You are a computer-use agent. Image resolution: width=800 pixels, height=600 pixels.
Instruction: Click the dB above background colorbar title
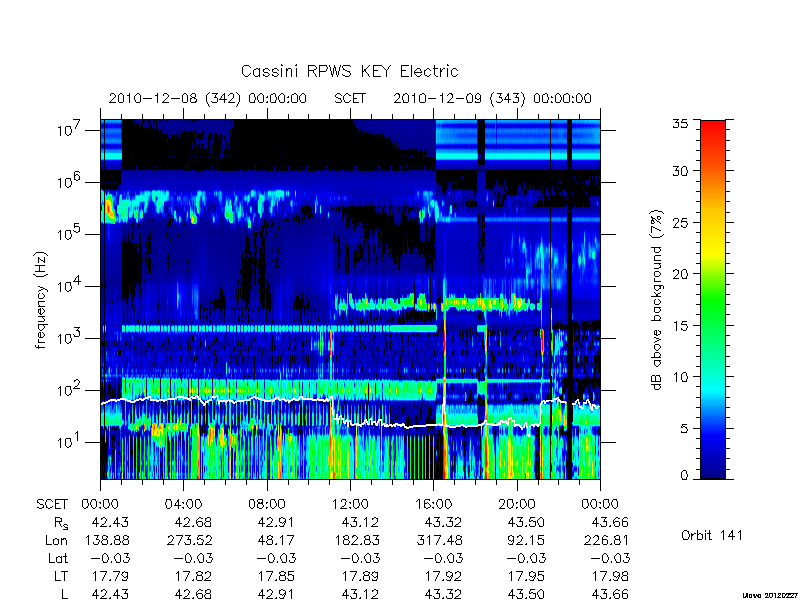point(658,300)
